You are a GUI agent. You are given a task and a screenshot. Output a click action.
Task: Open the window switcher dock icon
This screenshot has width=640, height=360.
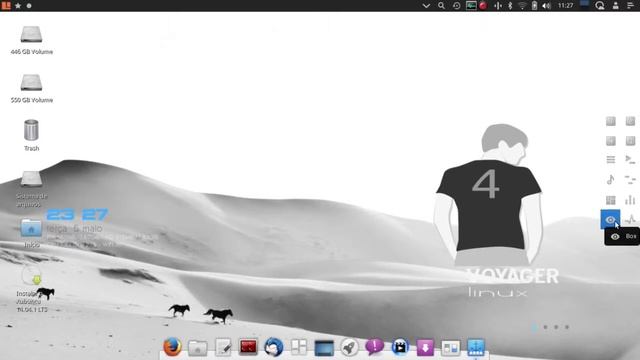451,348
